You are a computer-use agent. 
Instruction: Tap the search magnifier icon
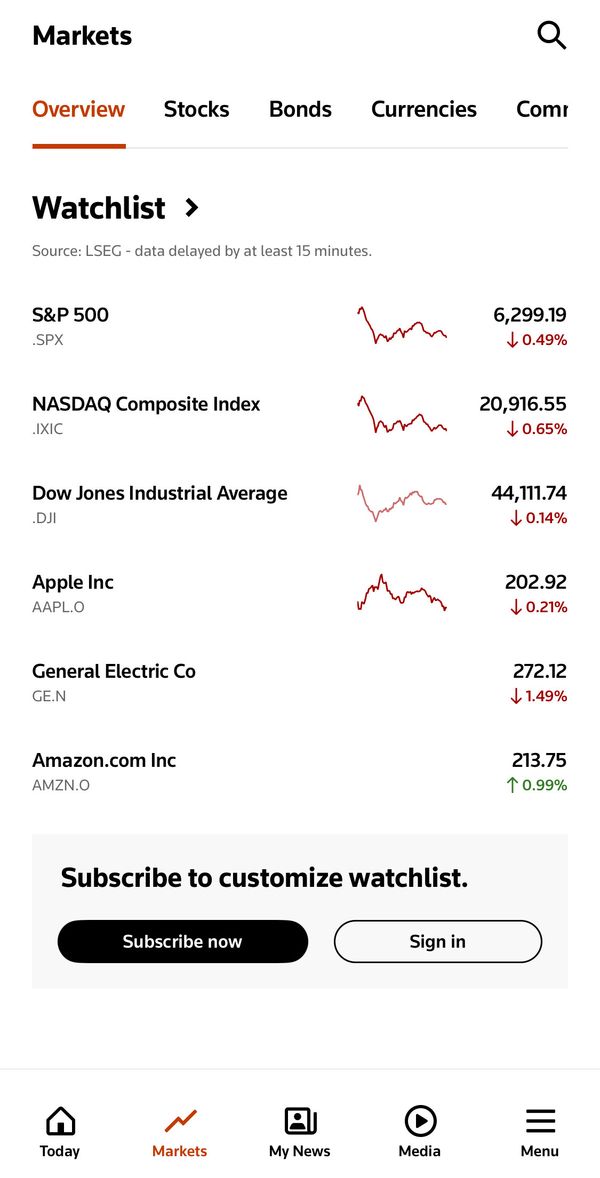[551, 35]
